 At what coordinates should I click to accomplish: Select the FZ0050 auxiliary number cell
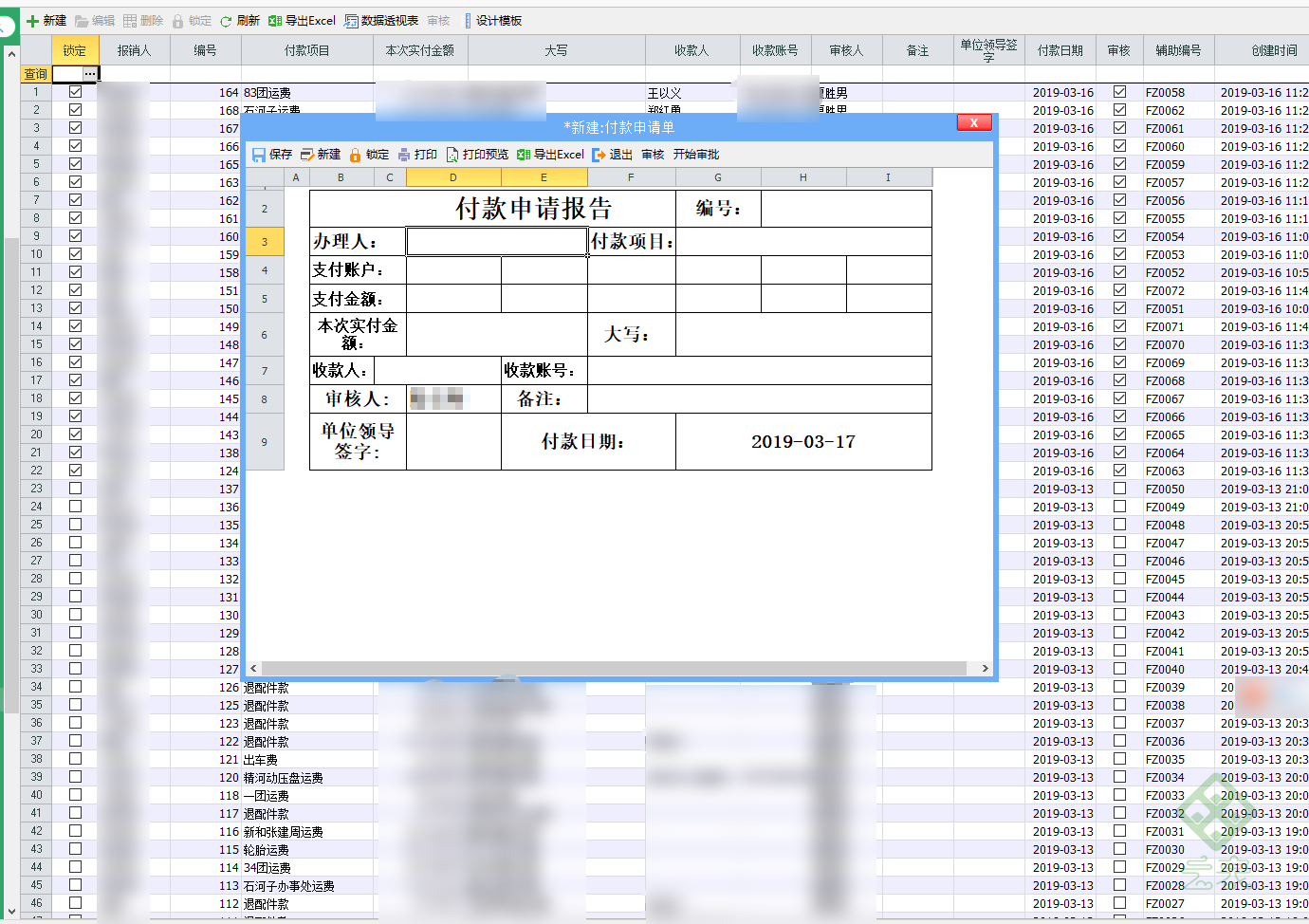[x=1178, y=490]
